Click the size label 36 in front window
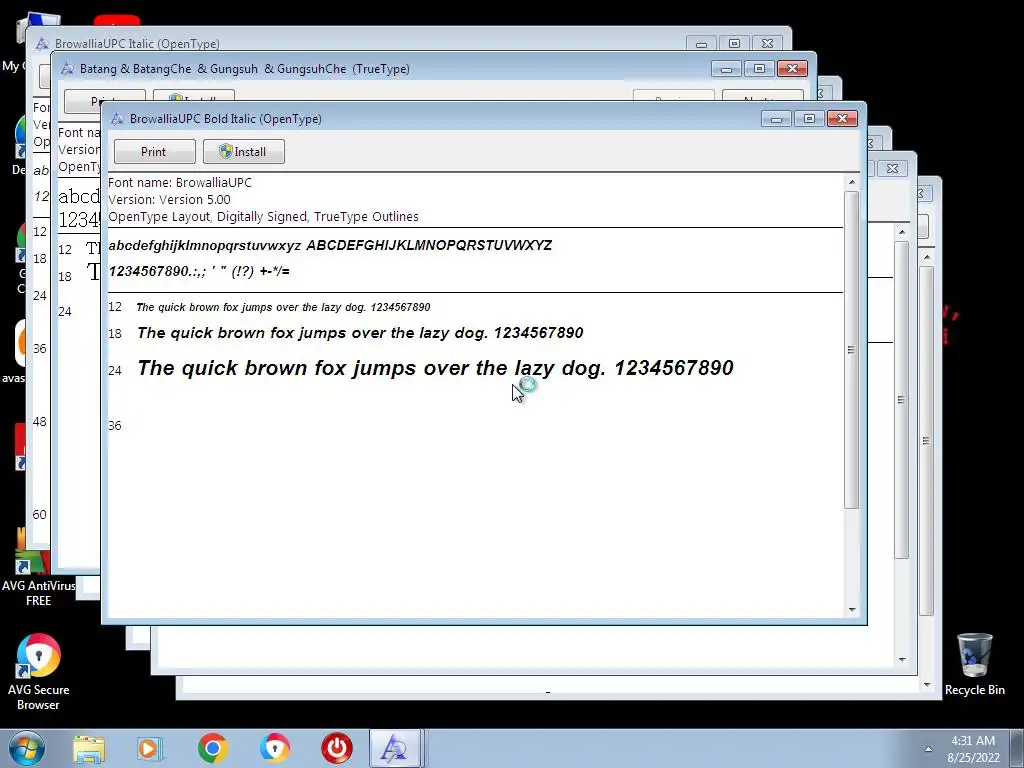The image size is (1024, 768). 115,426
